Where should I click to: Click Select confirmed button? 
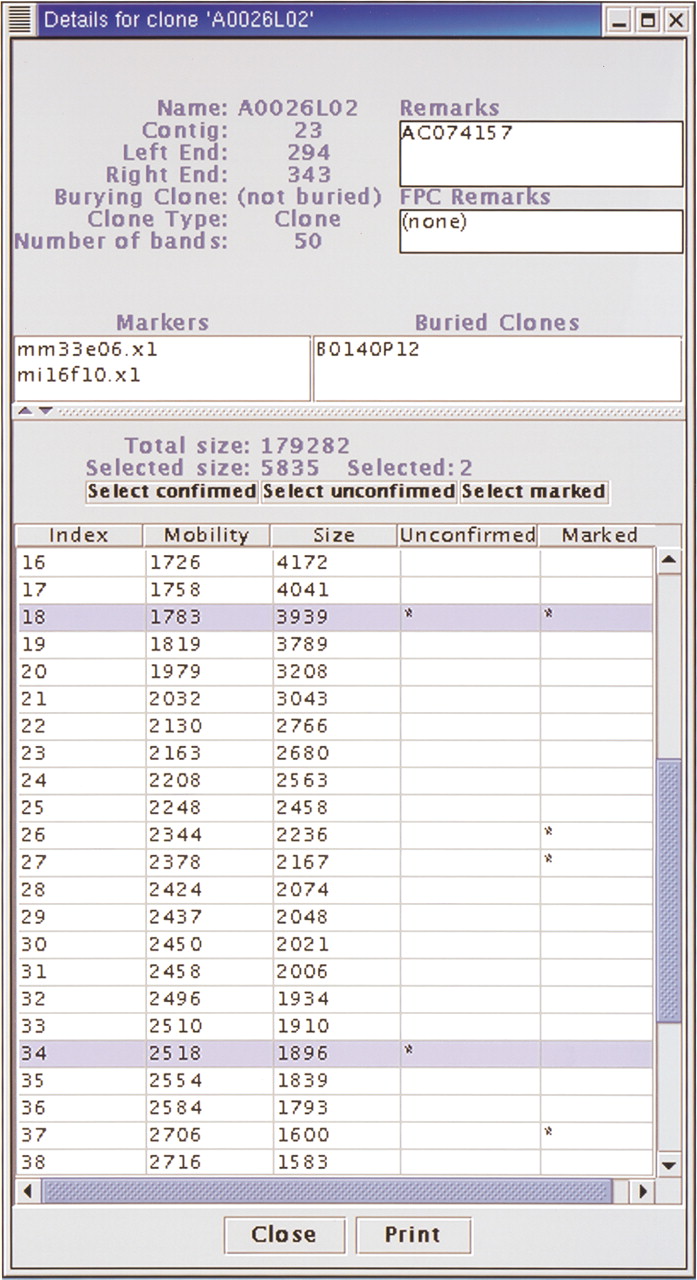(x=173, y=491)
